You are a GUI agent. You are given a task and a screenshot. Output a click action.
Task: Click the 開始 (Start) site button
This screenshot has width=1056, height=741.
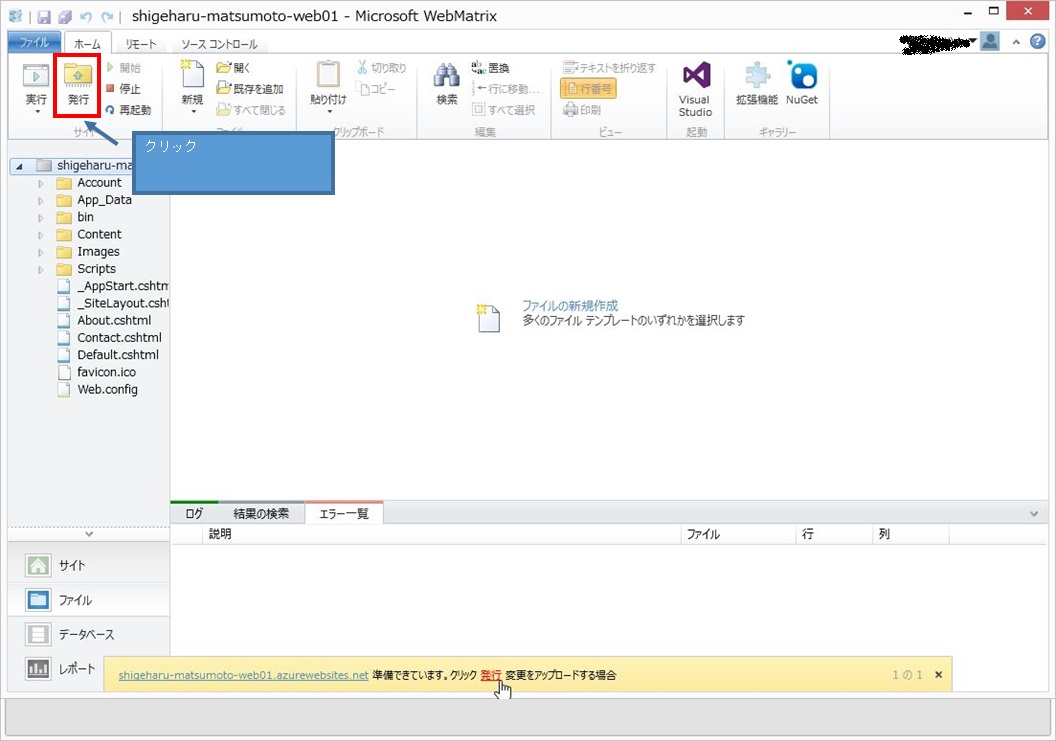click(x=123, y=67)
